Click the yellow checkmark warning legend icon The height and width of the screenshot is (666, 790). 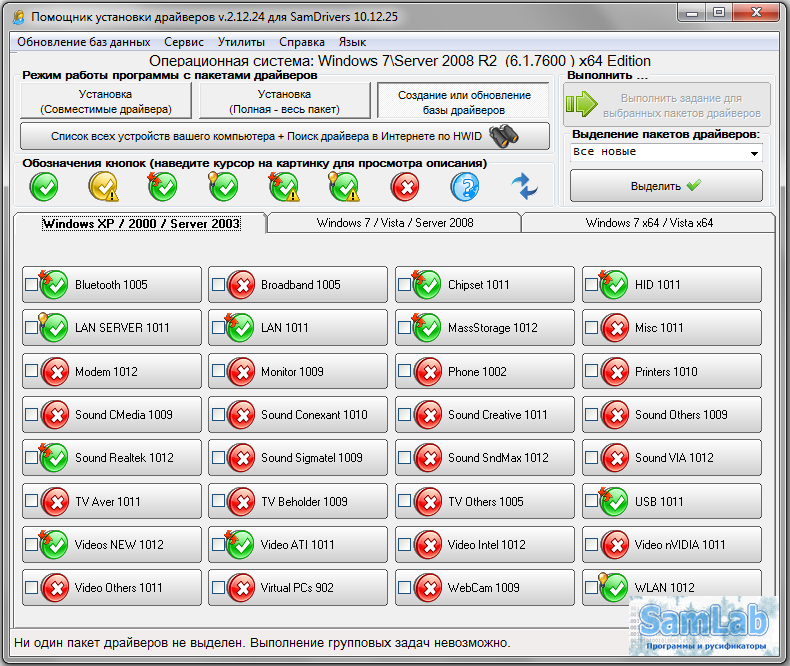pos(104,186)
